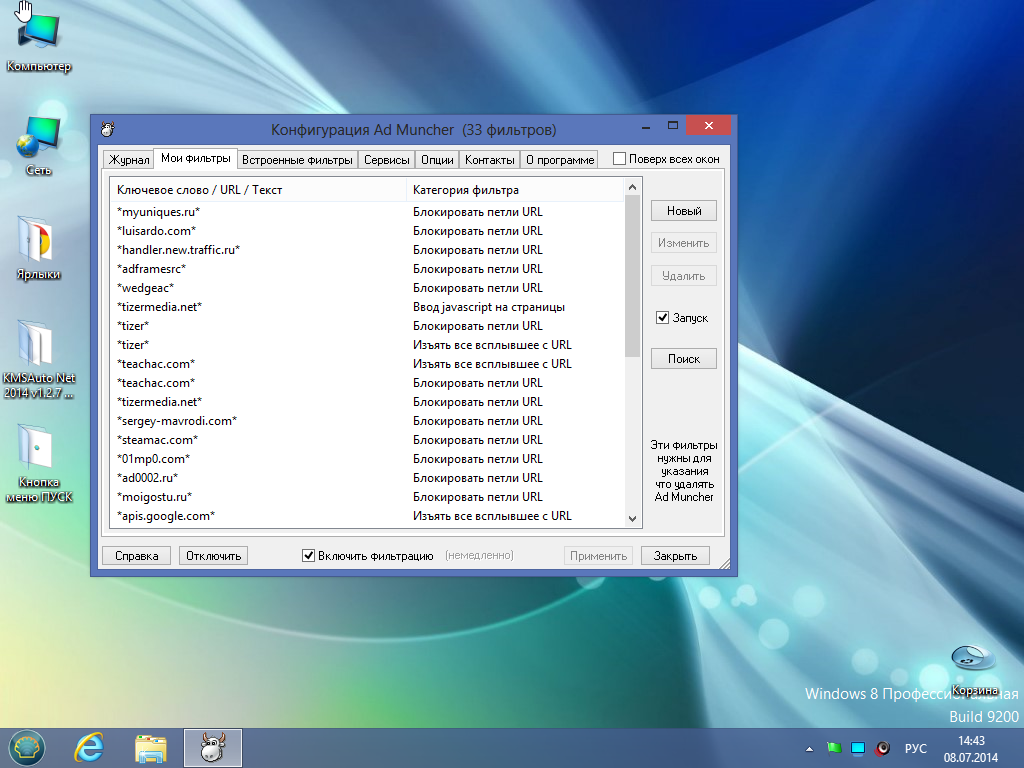The image size is (1024, 768).
Task: Open the Корзина recycle bin
Action: point(973,669)
